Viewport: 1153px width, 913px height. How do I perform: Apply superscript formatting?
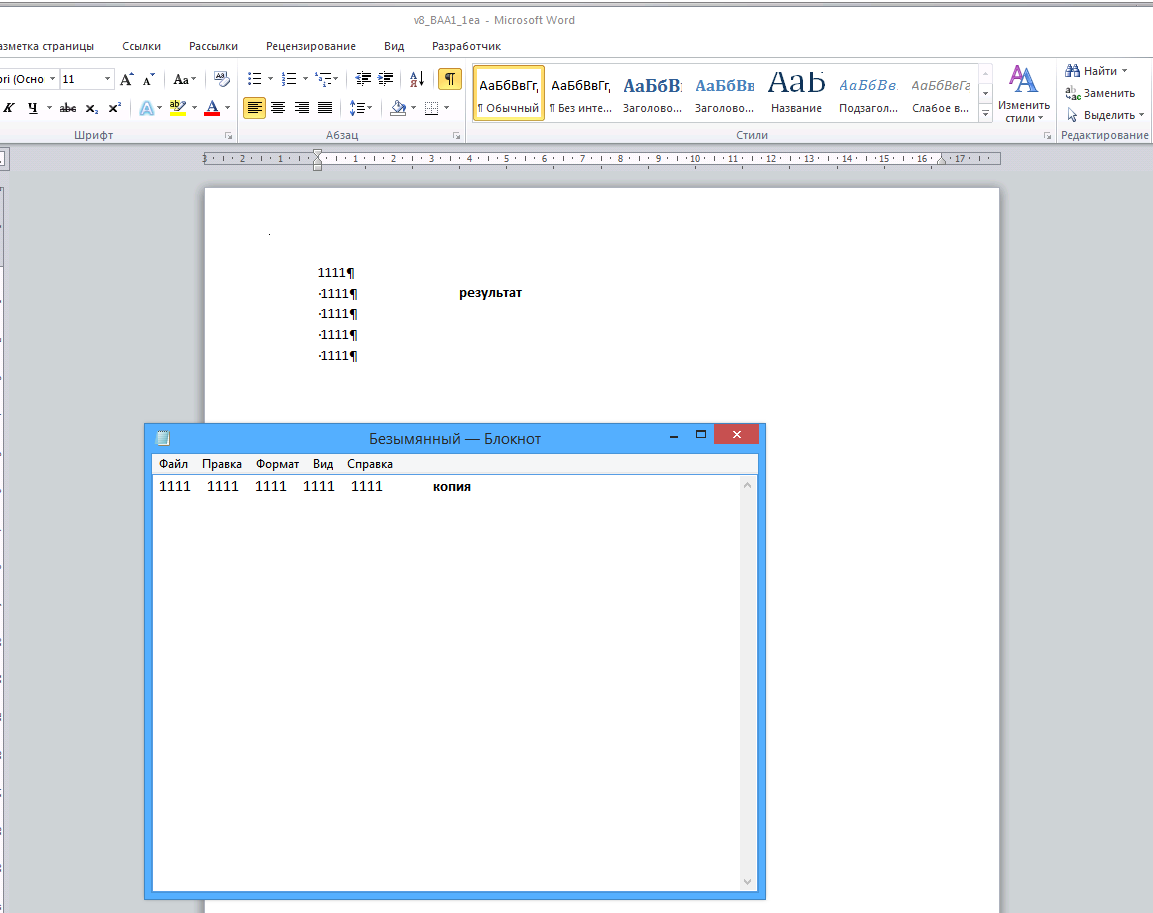pos(115,108)
